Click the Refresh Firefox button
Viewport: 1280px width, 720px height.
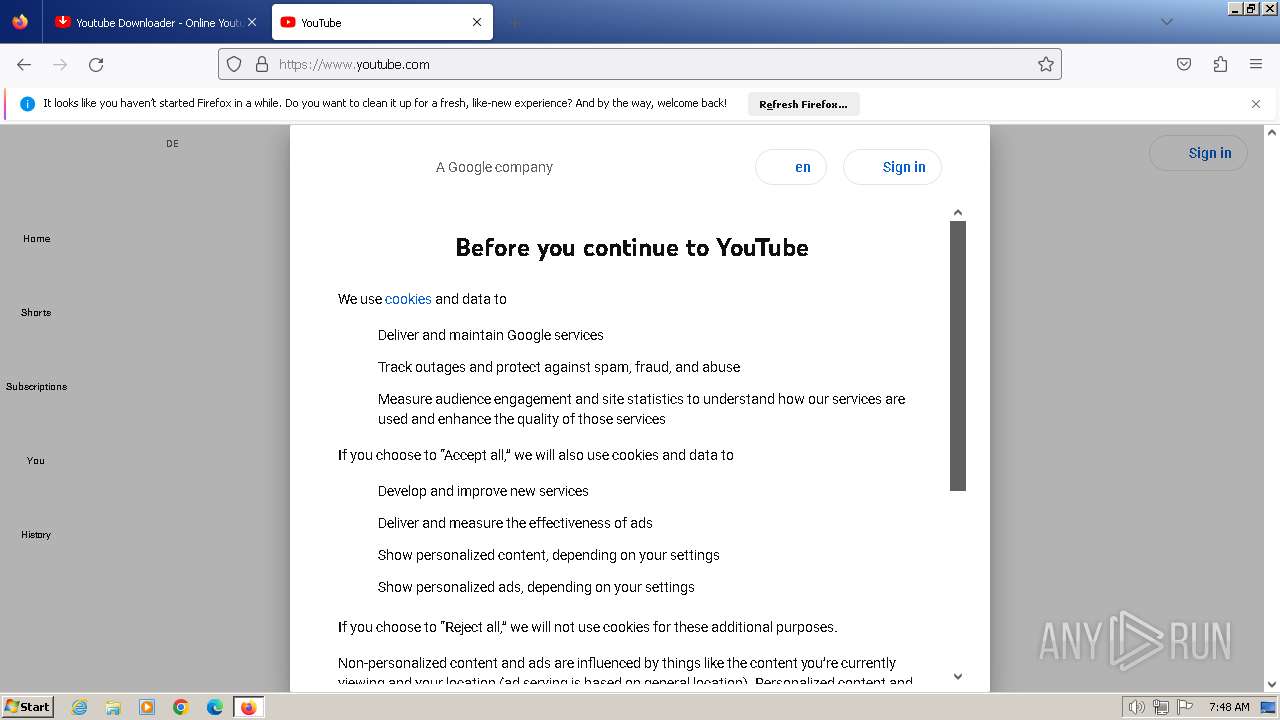[803, 104]
